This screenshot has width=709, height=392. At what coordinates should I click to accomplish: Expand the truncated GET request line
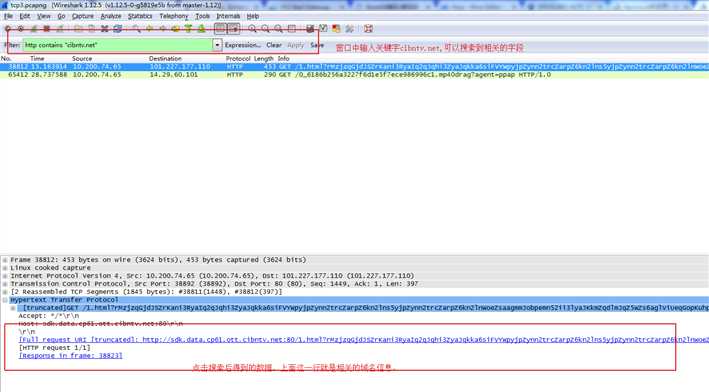click(x=13, y=308)
